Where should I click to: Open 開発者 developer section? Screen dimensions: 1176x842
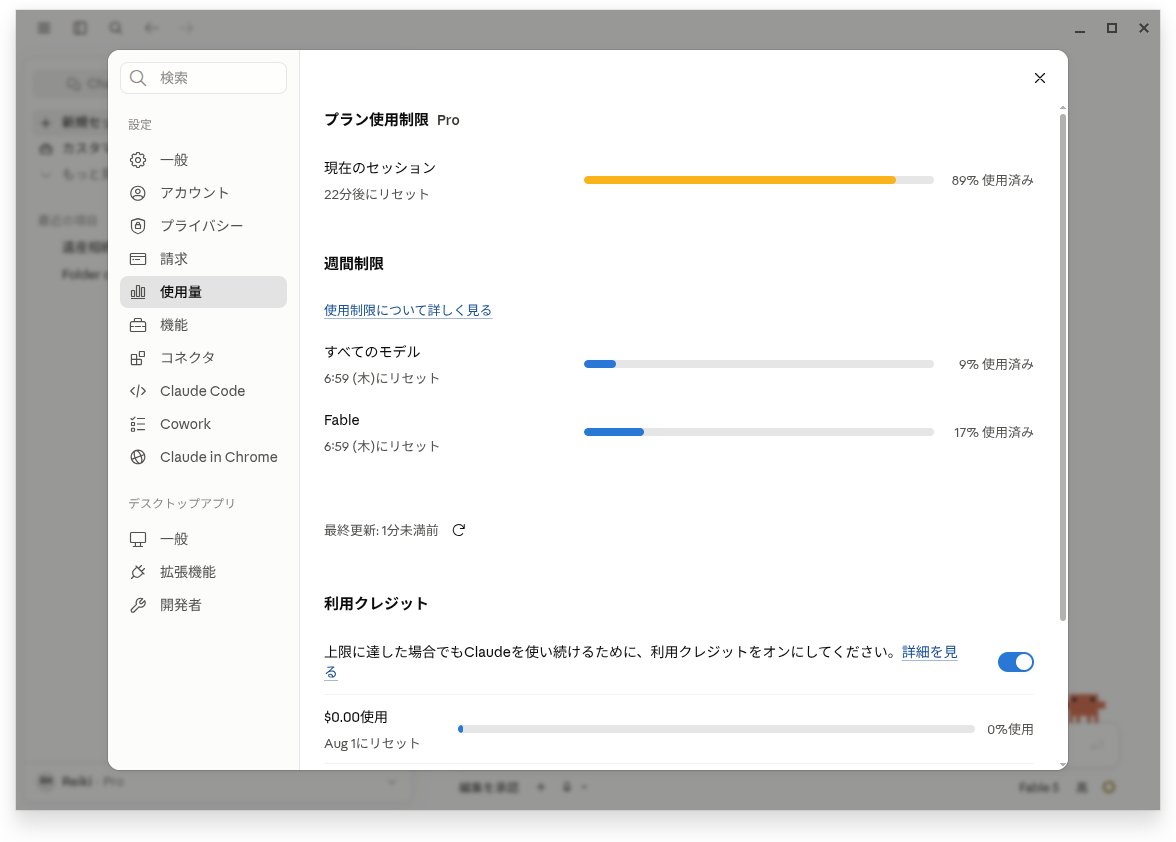tap(203, 605)
